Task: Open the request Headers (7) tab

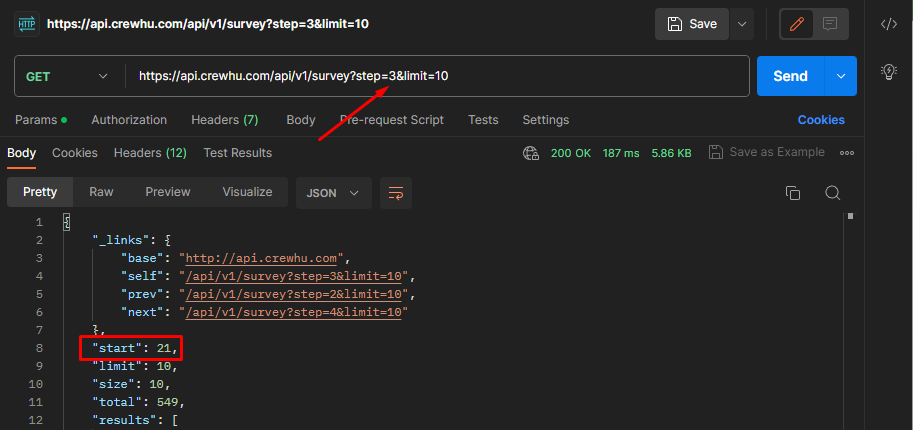Action: click(x=225, y=120)
